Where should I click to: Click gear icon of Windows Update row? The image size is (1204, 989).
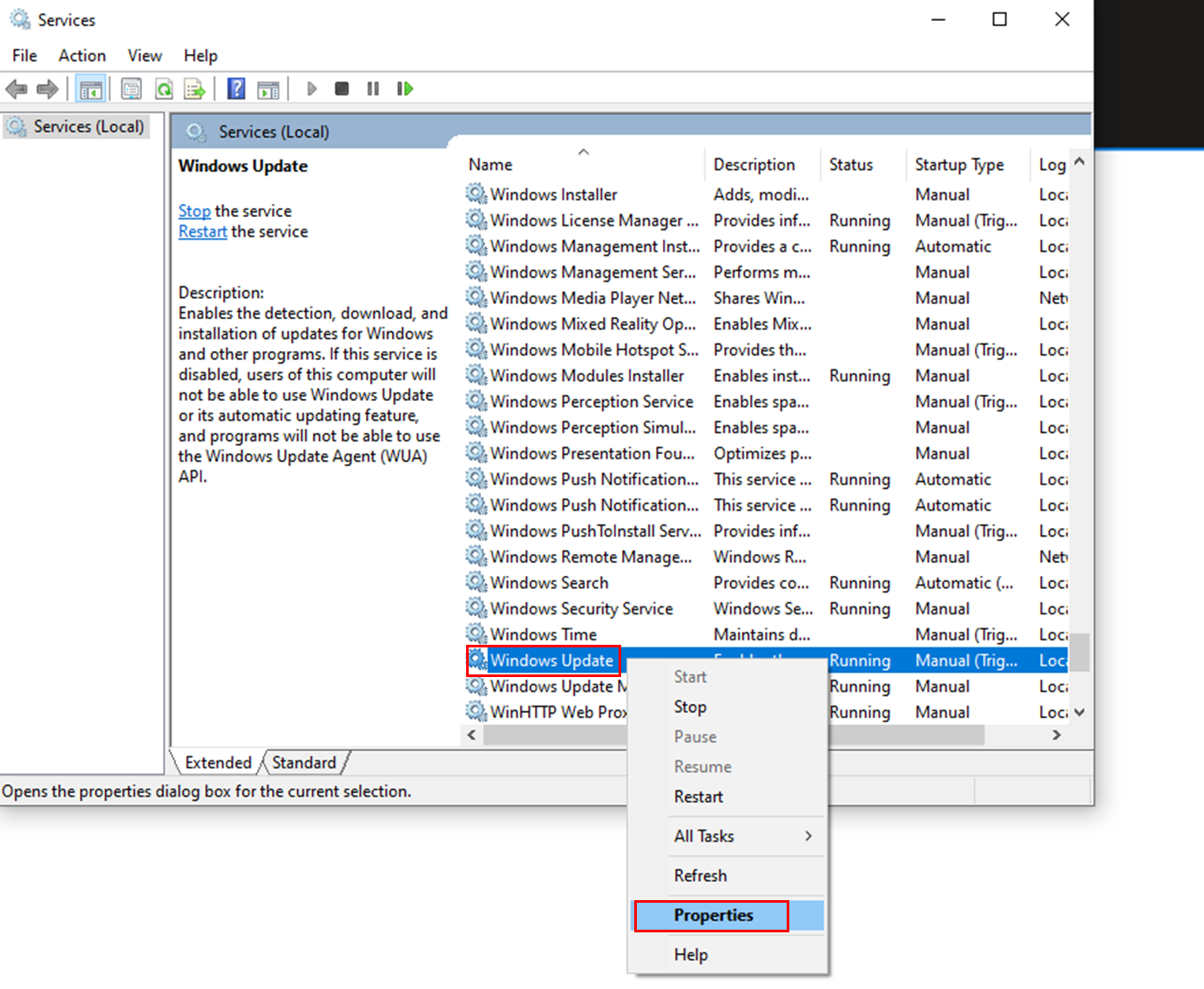coord(477,660)
